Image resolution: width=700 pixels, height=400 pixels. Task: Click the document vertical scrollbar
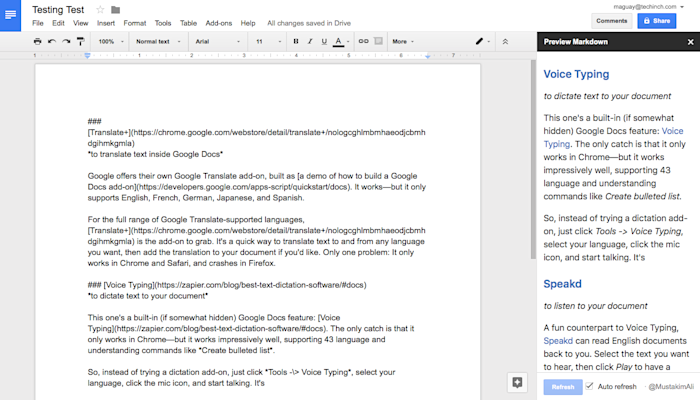point(533,158)
